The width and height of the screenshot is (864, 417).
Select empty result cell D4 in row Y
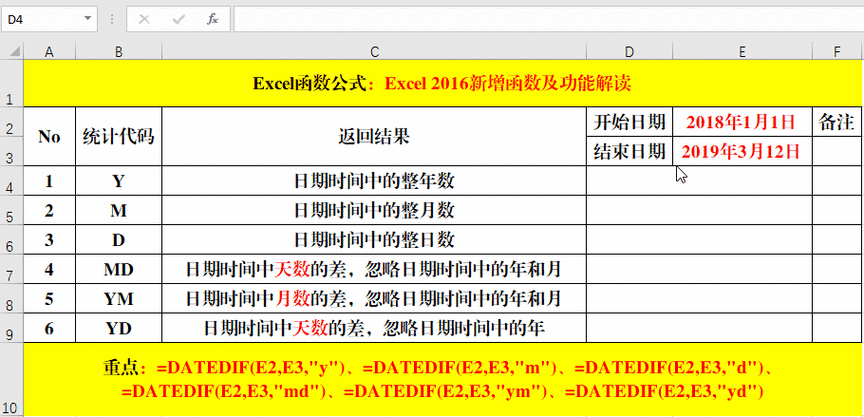click(699, 181)
